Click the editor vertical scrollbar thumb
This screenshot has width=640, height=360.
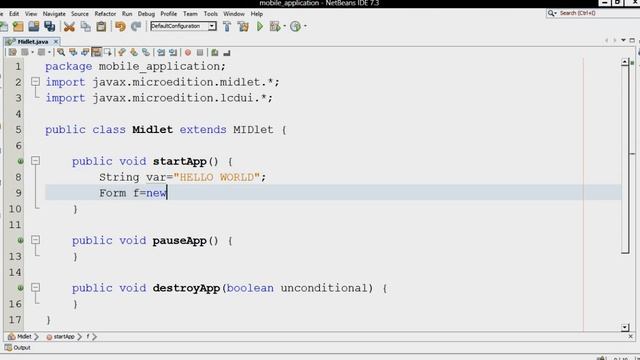(x=625, y=159)
